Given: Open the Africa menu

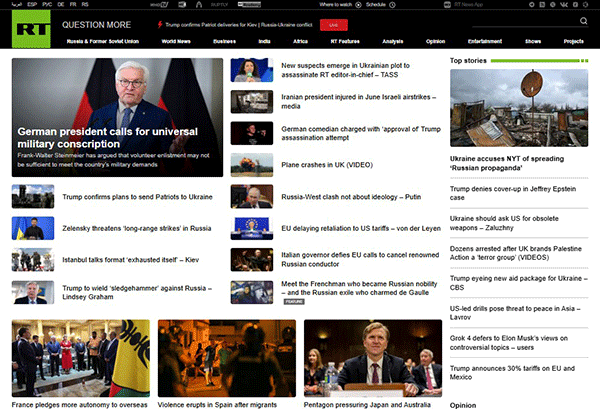Looking at the screenshot, I should 300,41.
